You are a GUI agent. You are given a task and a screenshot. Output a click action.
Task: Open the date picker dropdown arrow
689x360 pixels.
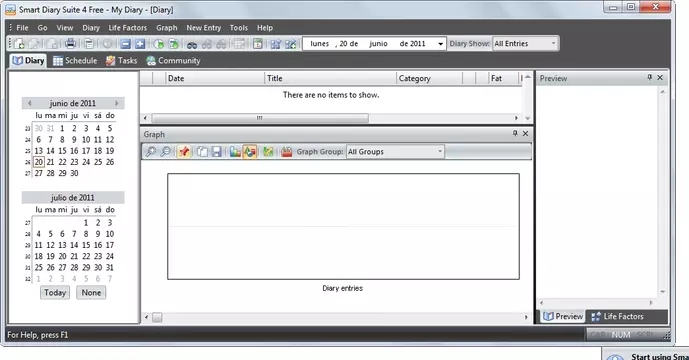[440, 44]
